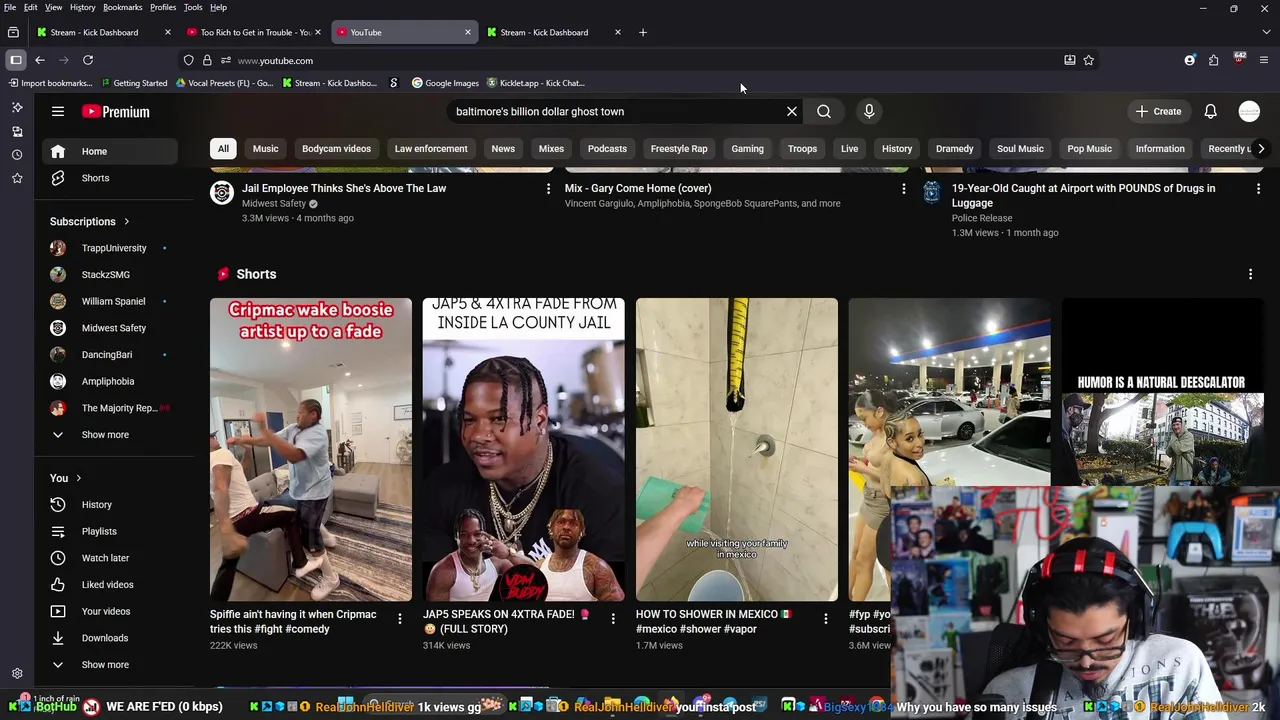Select the Law enforcement chip
Viewport: 1280px width, 720px height.
(x=431, y=149)
